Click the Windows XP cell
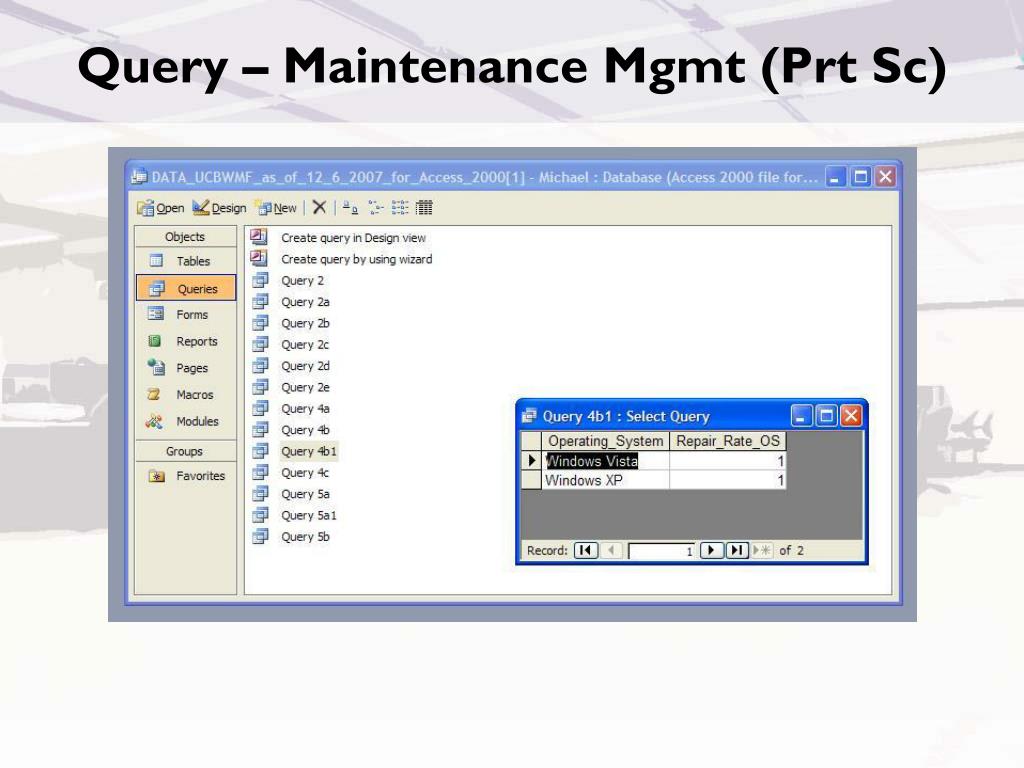The image size is (1024, 768). pyautogui.click(x=605, y=481)
